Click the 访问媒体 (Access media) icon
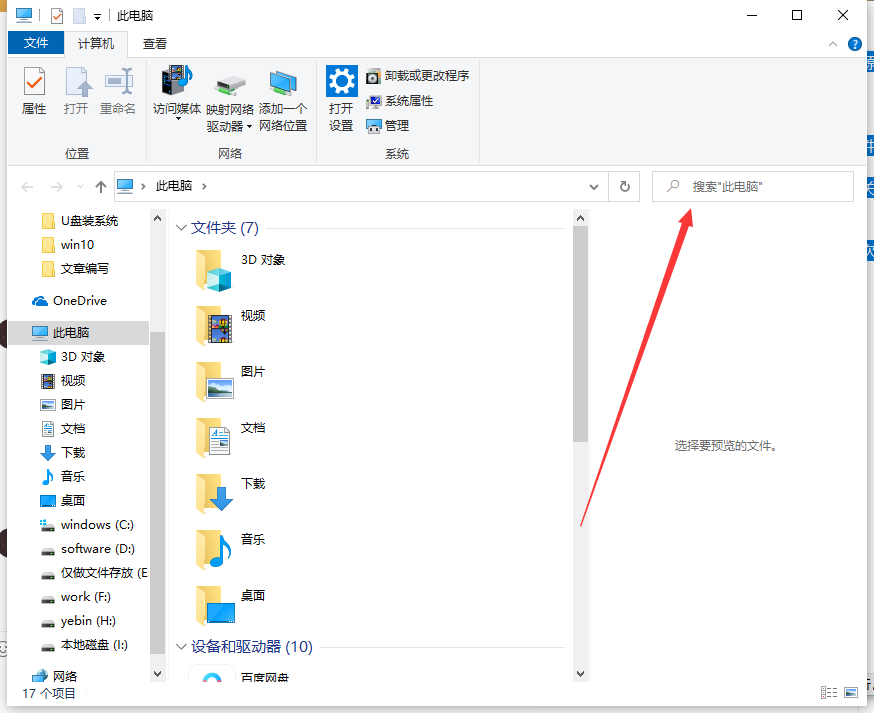Image resolution: width=874 pixels, height=713 pixels. click(x=176, y=95)
